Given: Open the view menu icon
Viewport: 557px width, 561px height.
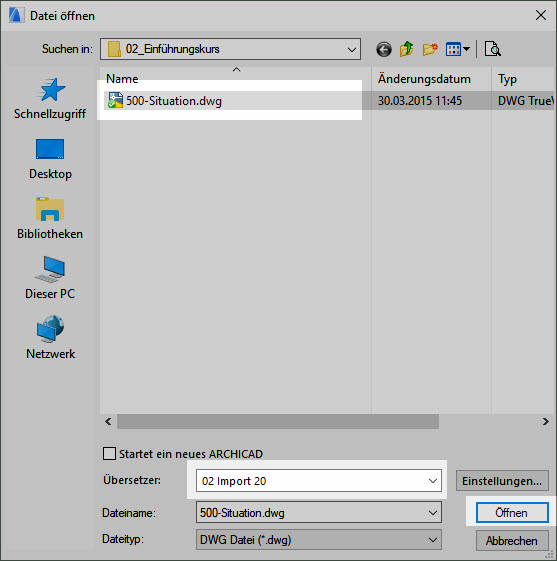Looking at the screenshot, I should [x=458, y=49].
